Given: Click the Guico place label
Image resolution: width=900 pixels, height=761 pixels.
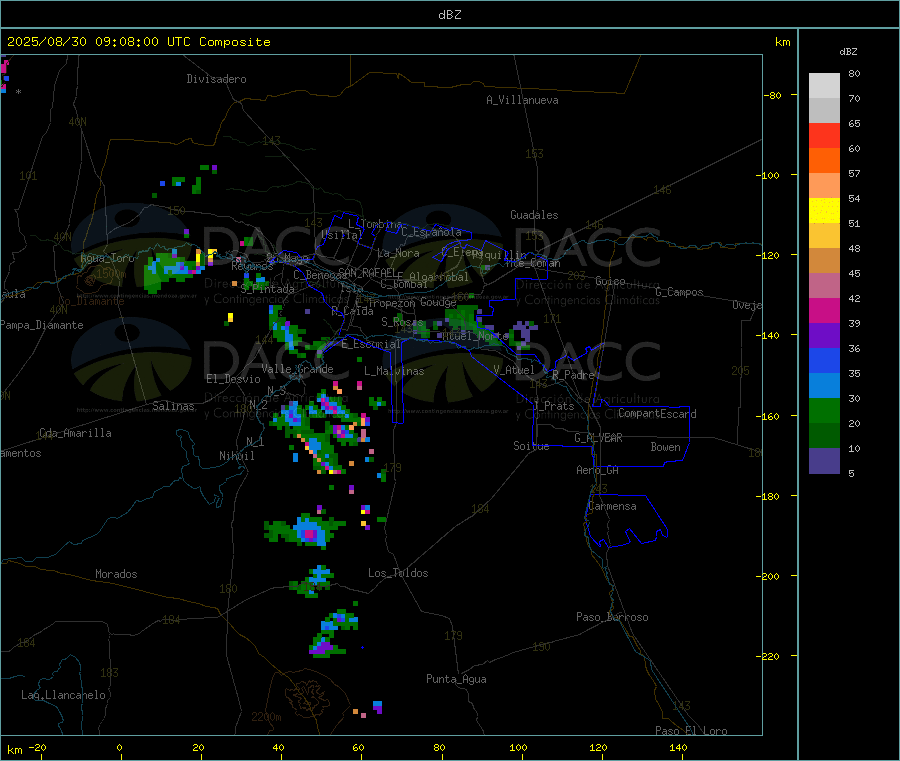Looking at the screenshot, I should tap(610, 281).
